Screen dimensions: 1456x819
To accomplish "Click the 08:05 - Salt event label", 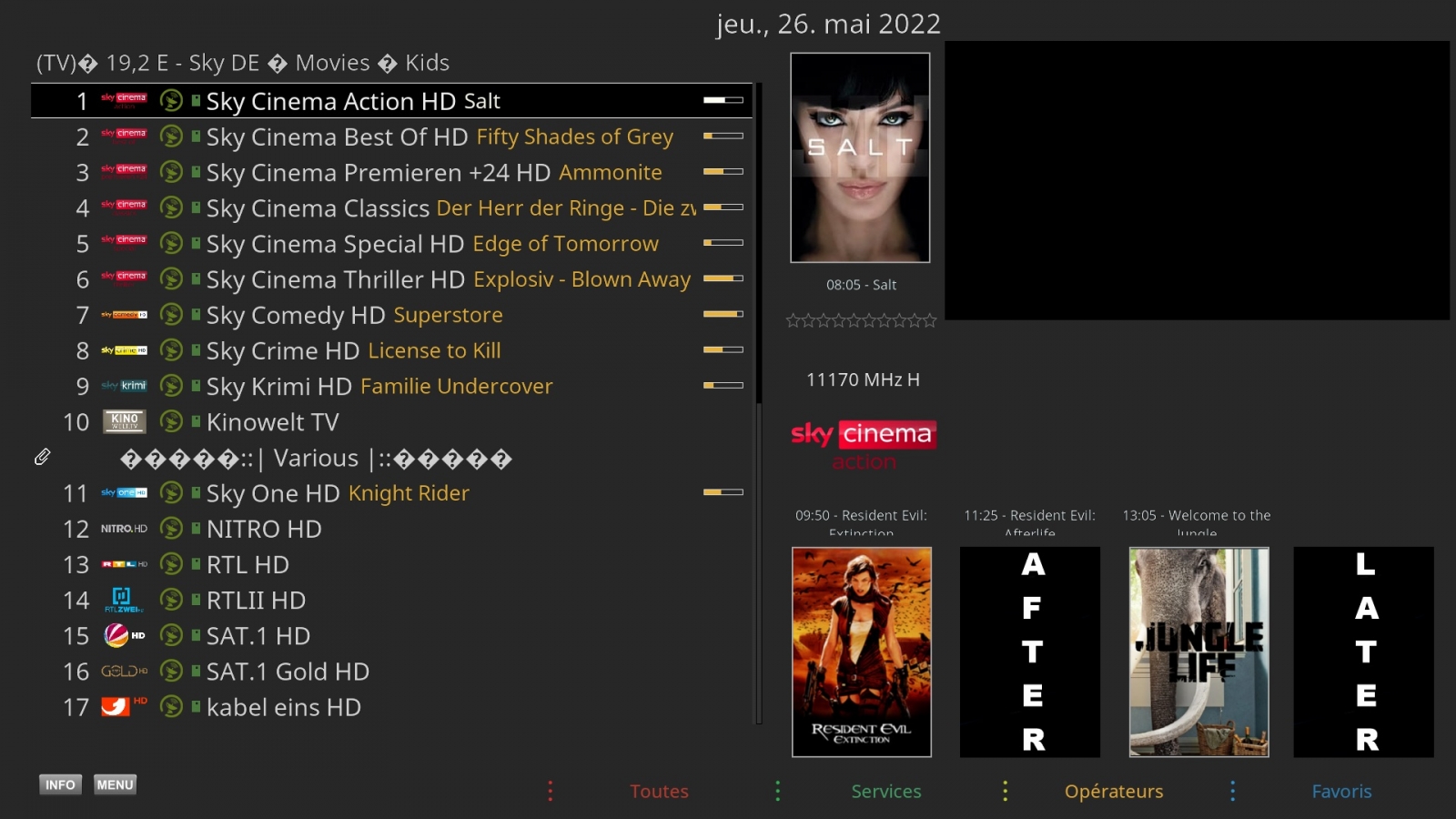I will click(x=861, y=285).
